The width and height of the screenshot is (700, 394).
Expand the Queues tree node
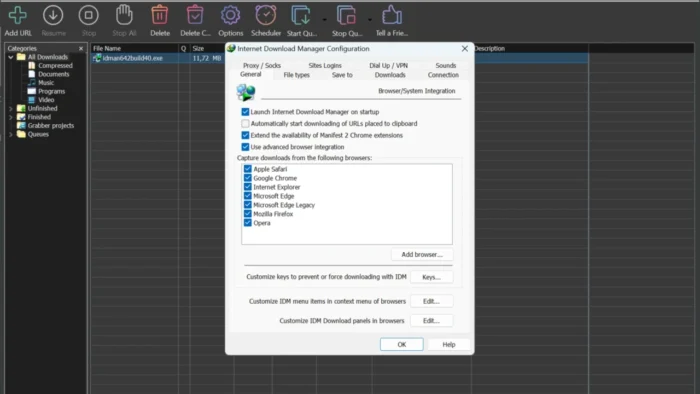11,134
